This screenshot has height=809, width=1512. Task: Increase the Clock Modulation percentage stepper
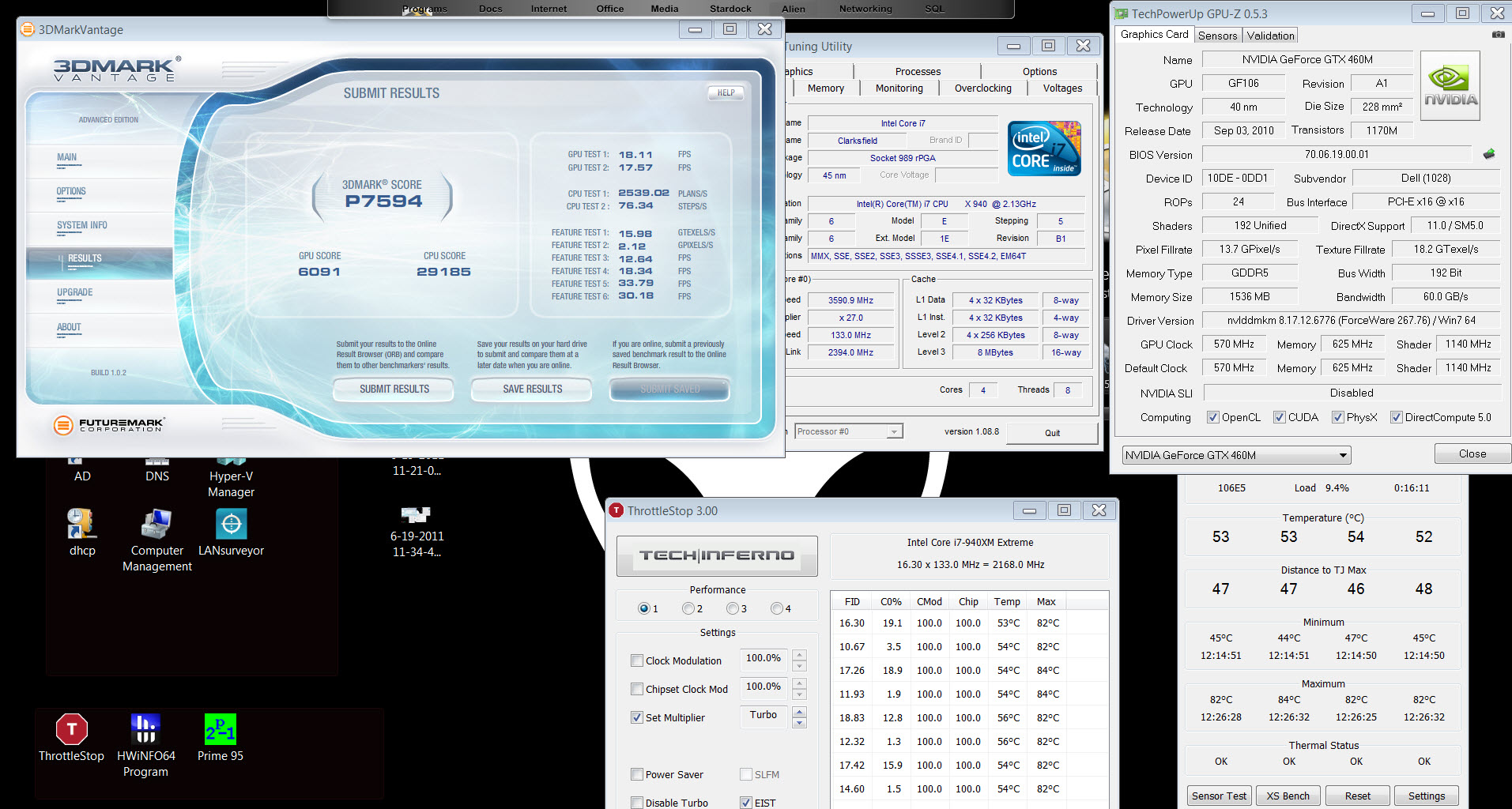[x=799, y=655]
